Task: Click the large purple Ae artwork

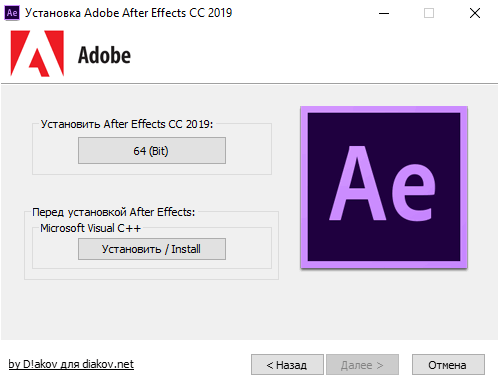Action: (384, 187)
